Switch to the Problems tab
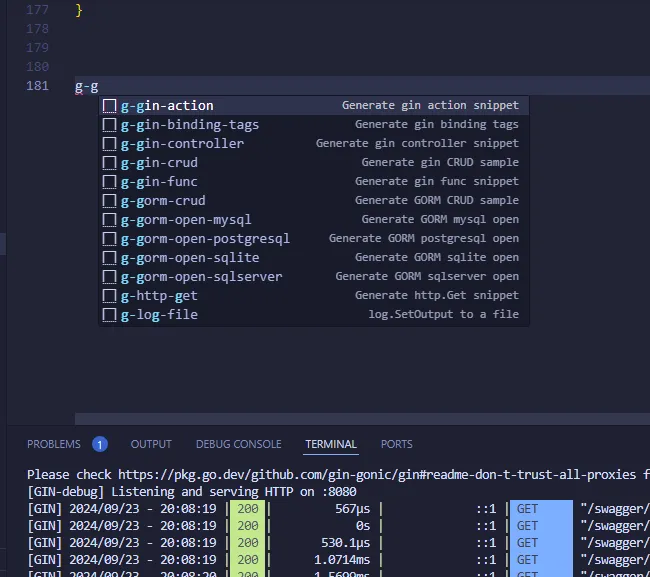Screen dimensions: 650x577 (54, 444)
